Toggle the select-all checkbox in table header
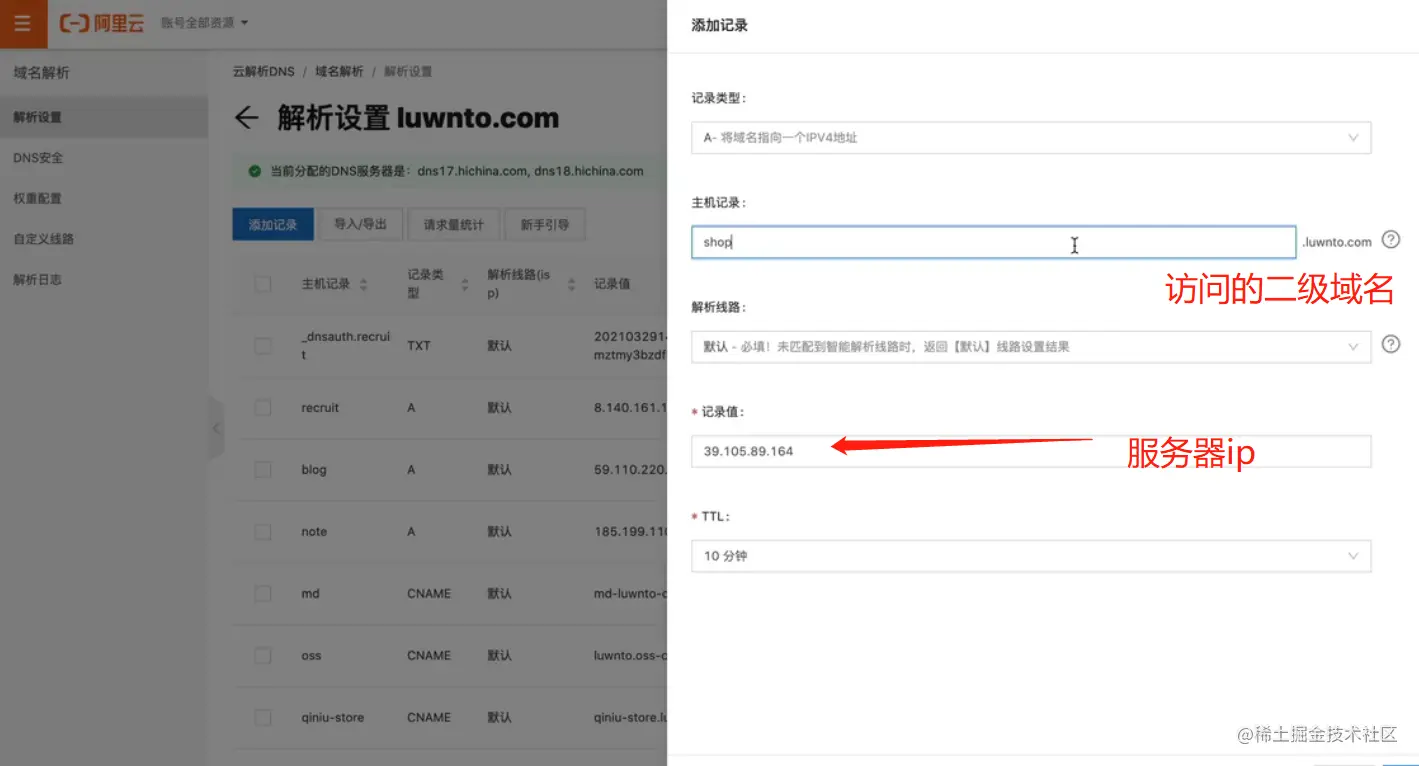Screen dimensions: 1419x766 click(263, 284)
